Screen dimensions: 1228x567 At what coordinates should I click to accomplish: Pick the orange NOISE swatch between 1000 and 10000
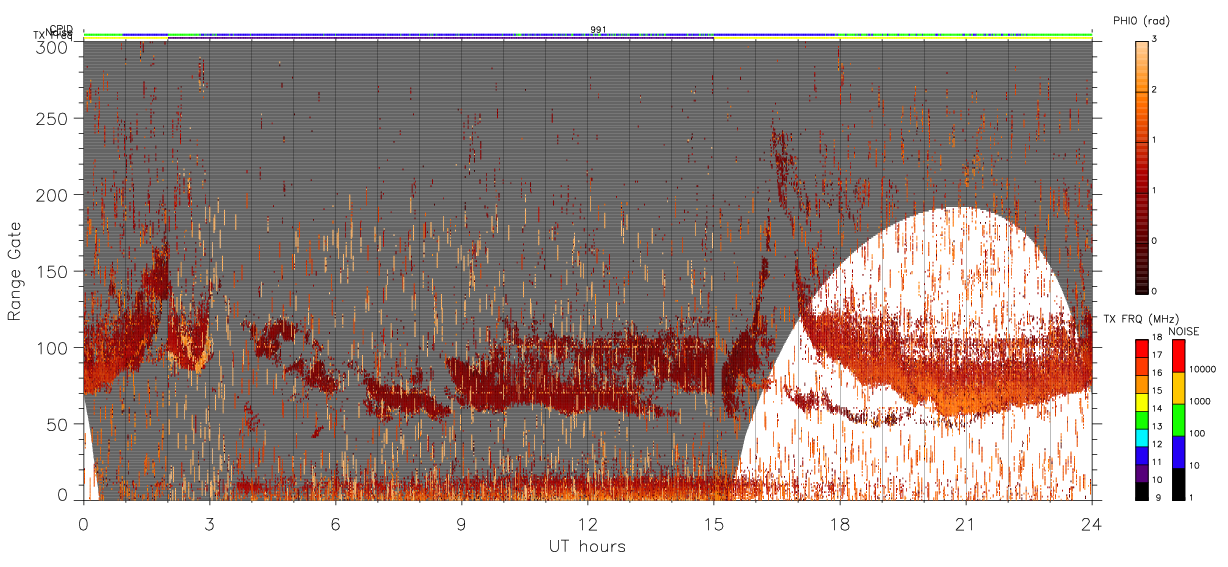[x=1179, y=387]
